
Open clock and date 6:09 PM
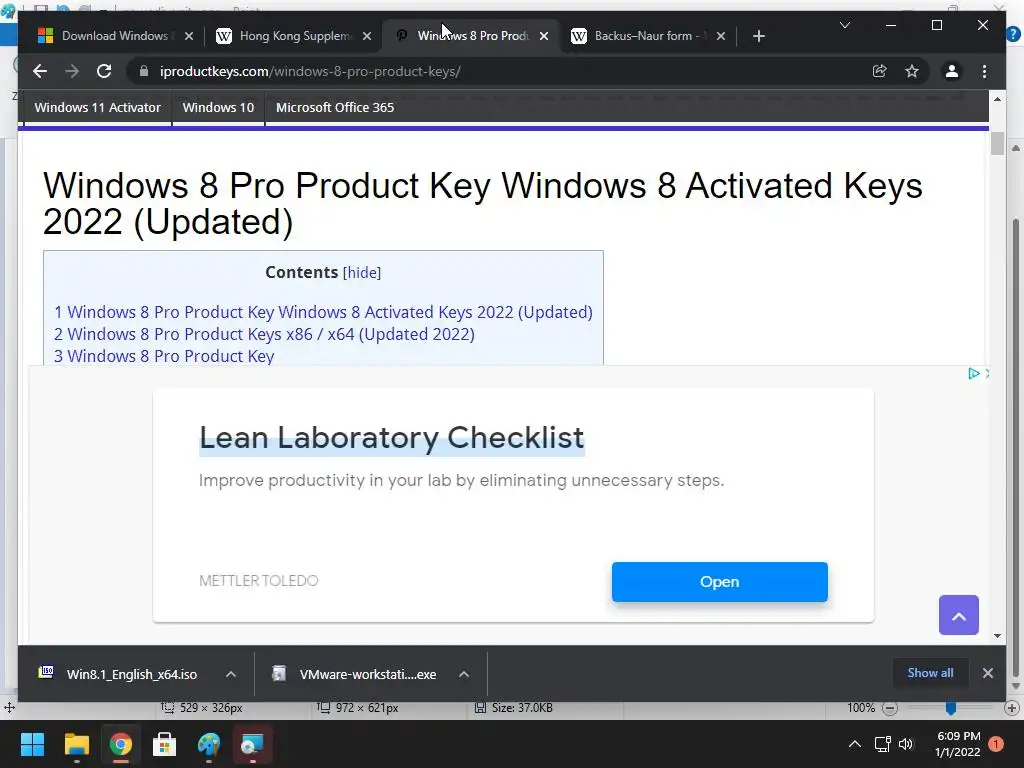pyautogui.click(x=958, y=744)
